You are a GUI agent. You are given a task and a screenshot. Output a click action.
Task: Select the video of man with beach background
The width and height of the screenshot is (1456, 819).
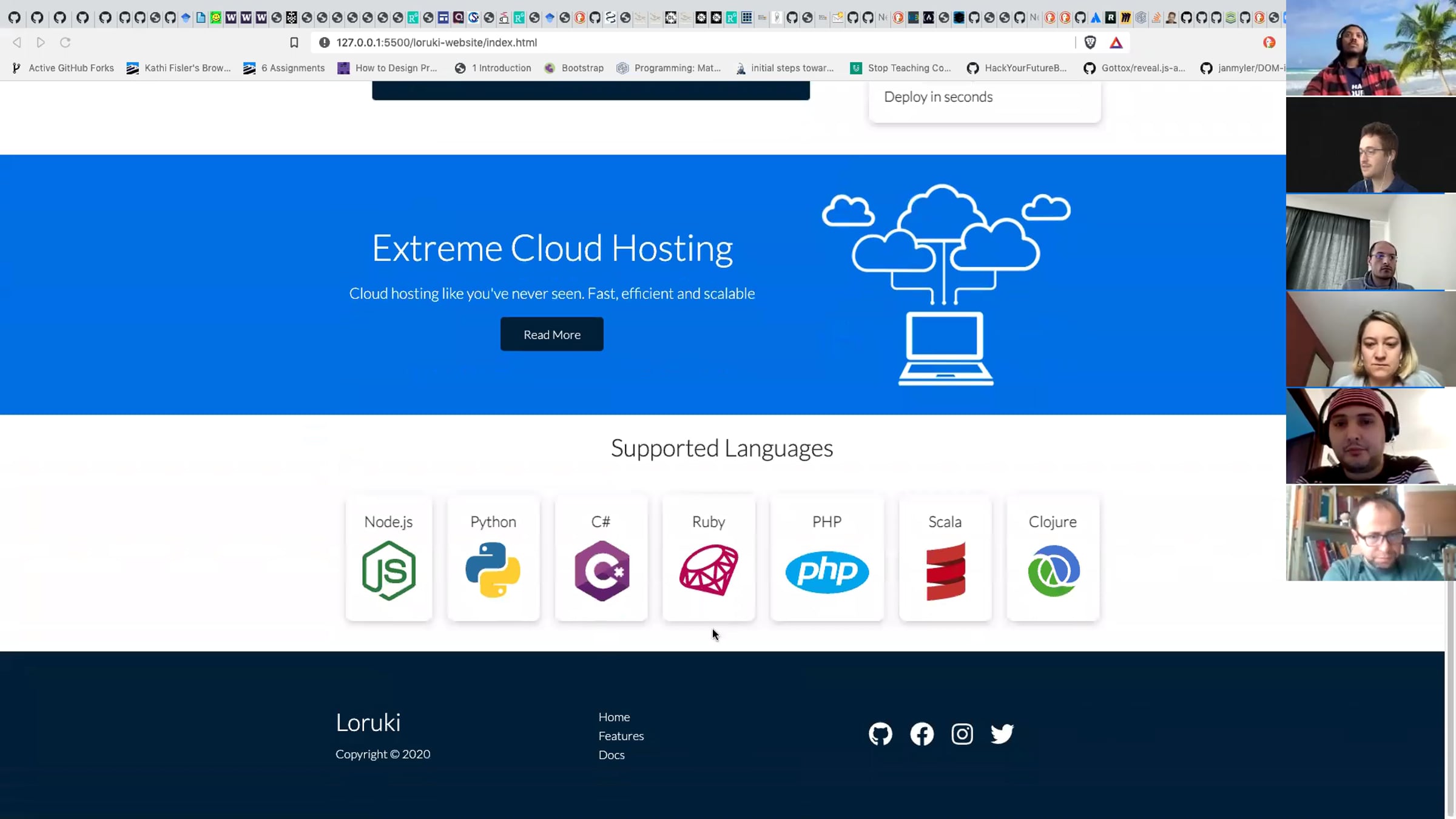[1371, 48]
